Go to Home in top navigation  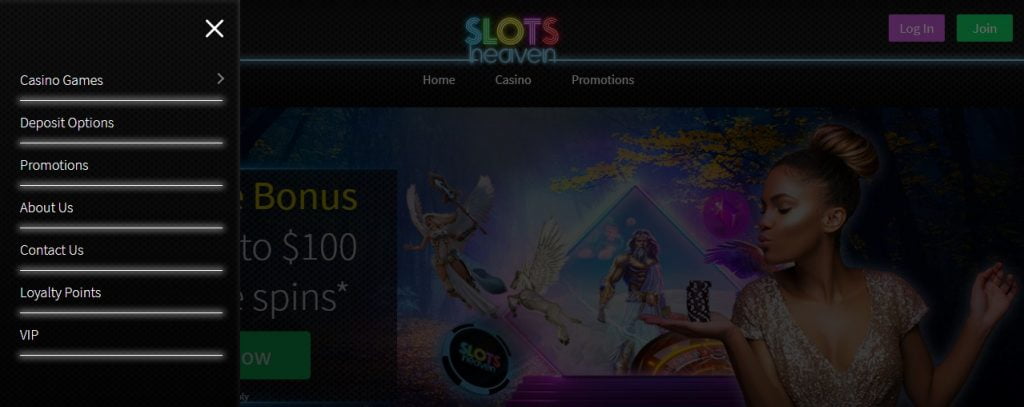coord(438,80)
